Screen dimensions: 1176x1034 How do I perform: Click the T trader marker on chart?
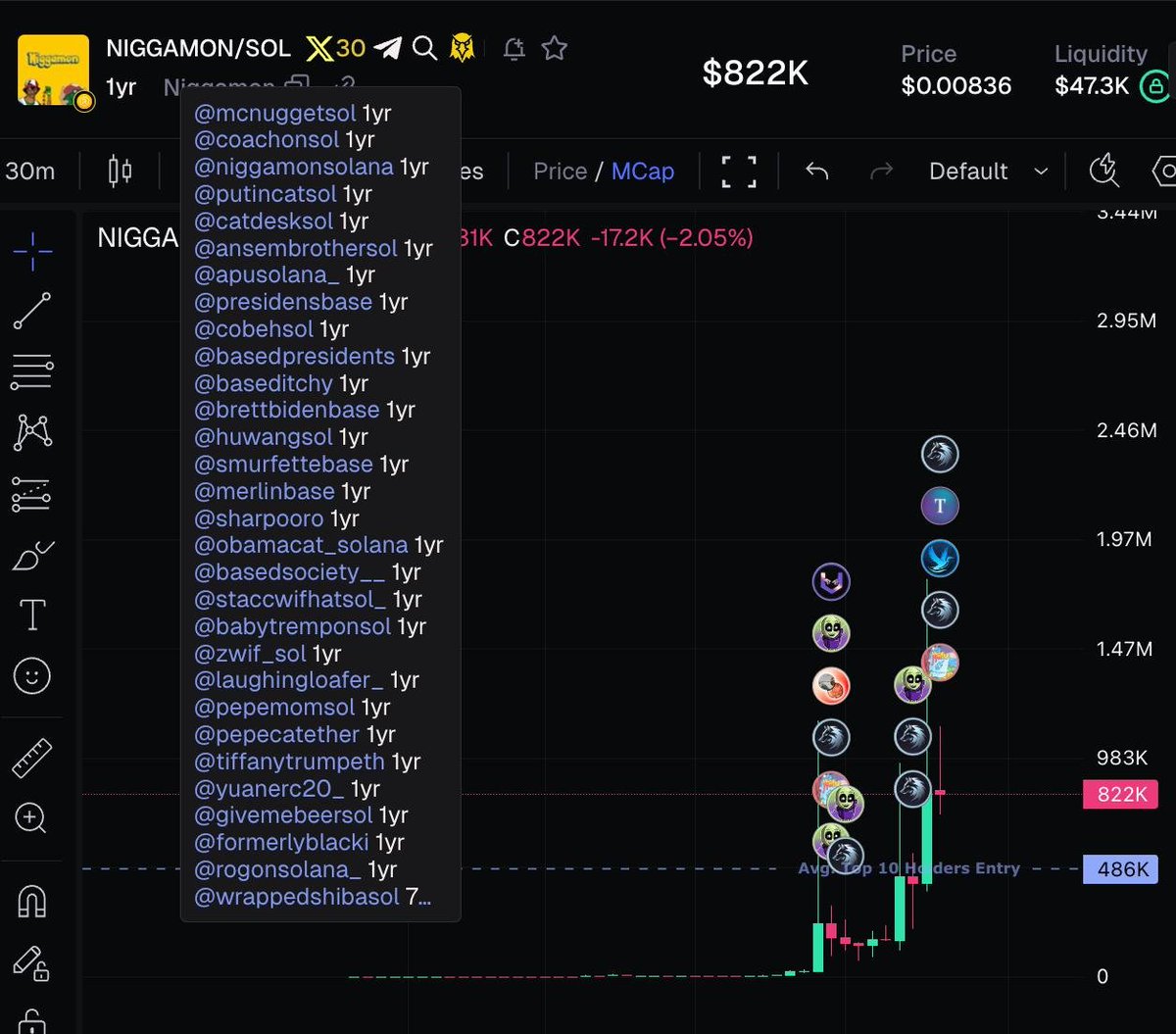pos(940,506)
